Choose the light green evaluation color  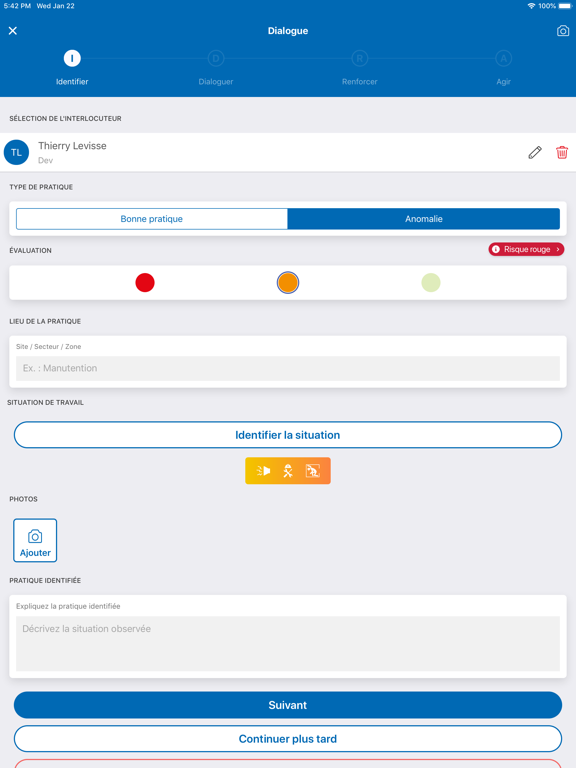[x=431, y=283]
